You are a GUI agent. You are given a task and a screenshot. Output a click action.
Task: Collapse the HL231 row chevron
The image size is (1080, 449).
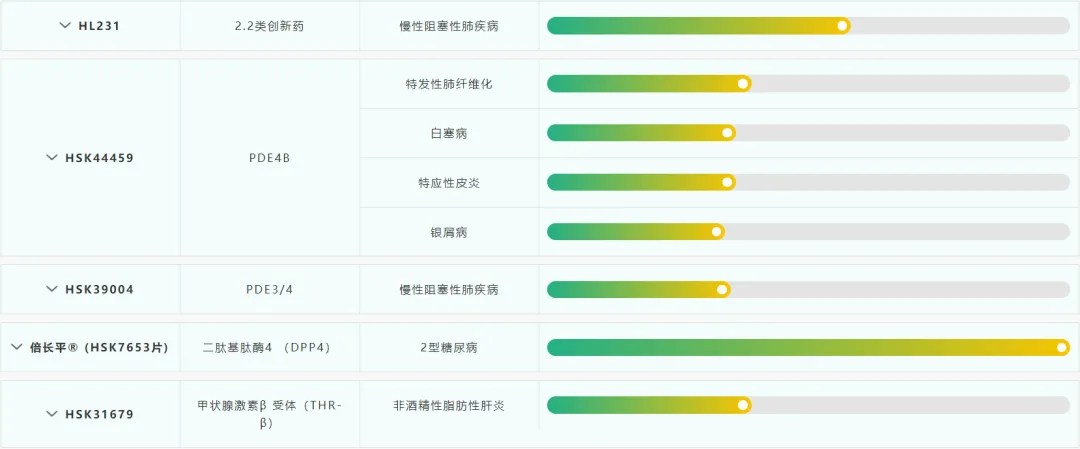[66, 26]
